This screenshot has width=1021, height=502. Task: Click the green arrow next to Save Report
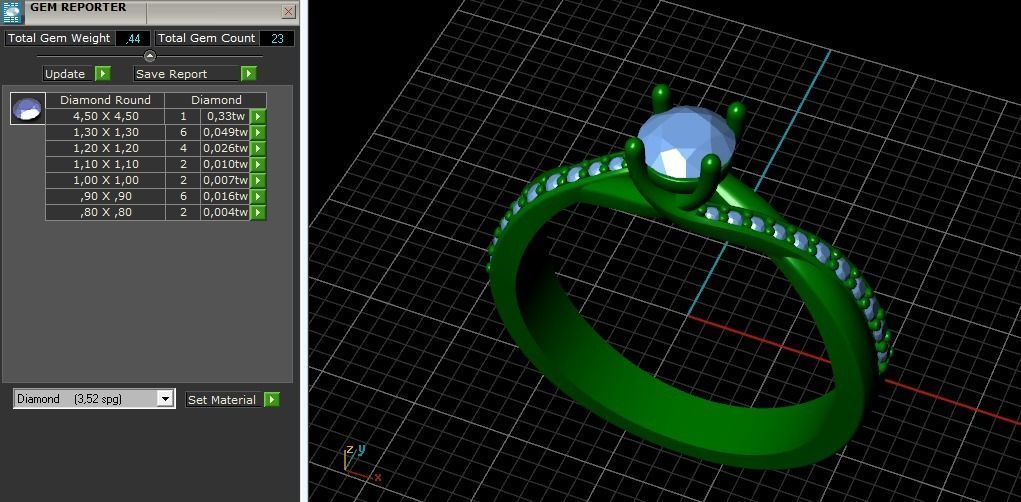tap(249, 74)
